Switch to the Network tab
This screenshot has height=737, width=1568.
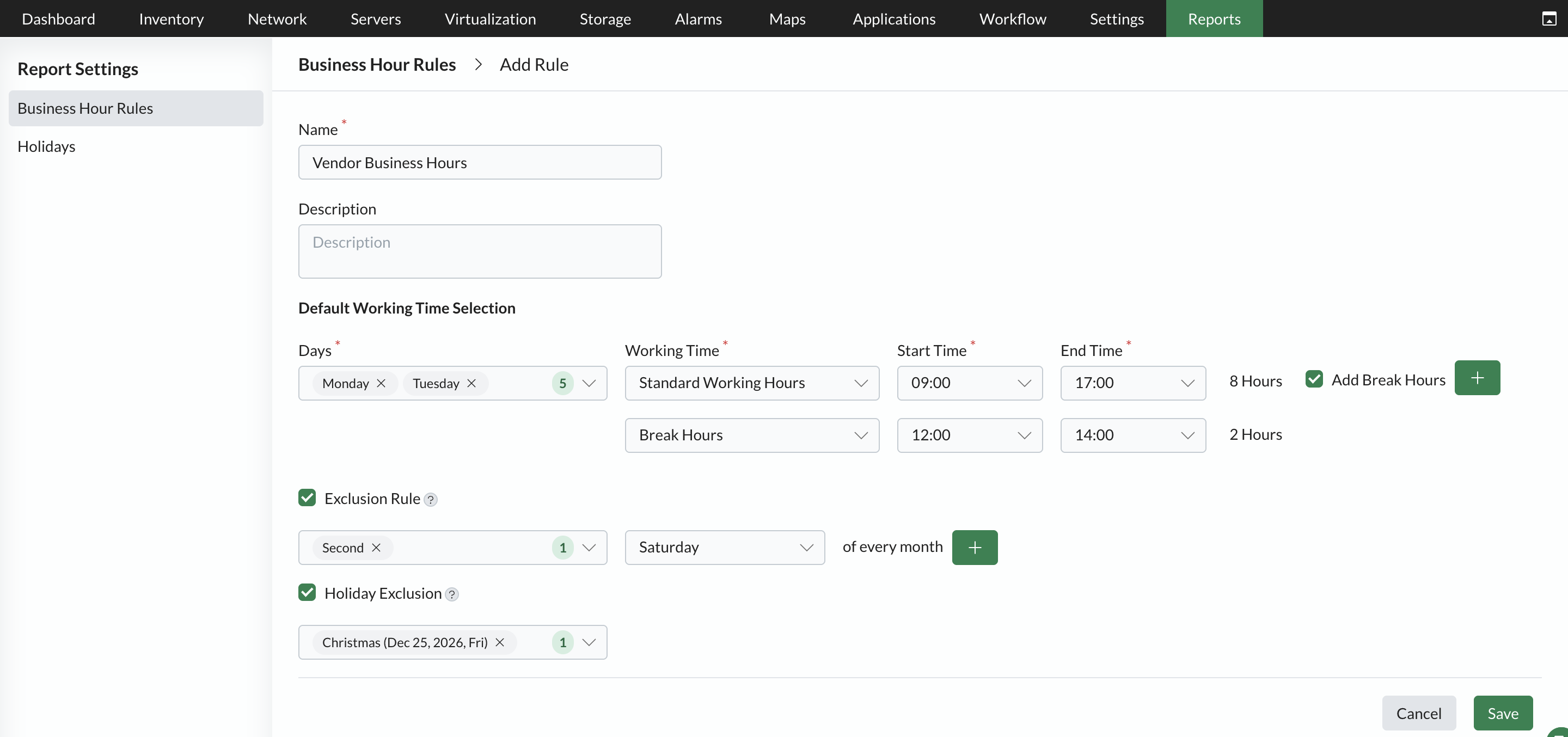277,19
